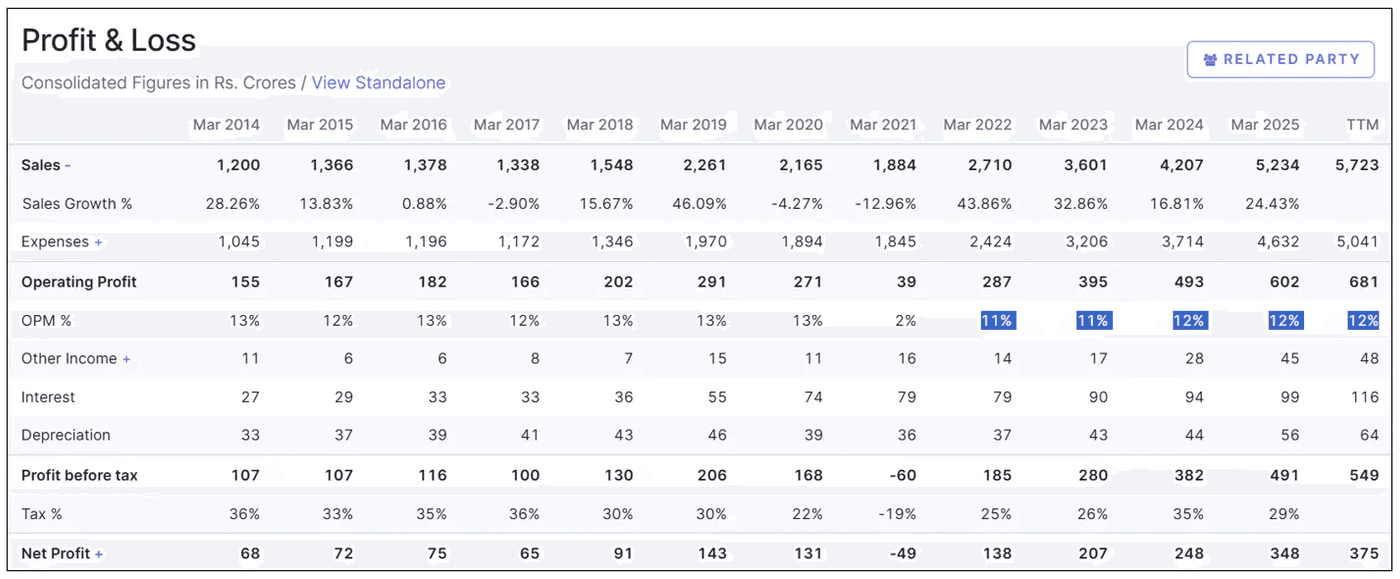Click the Depreciation row label
This screenshot has height=579, width=1400.
[x=66, y=435]
